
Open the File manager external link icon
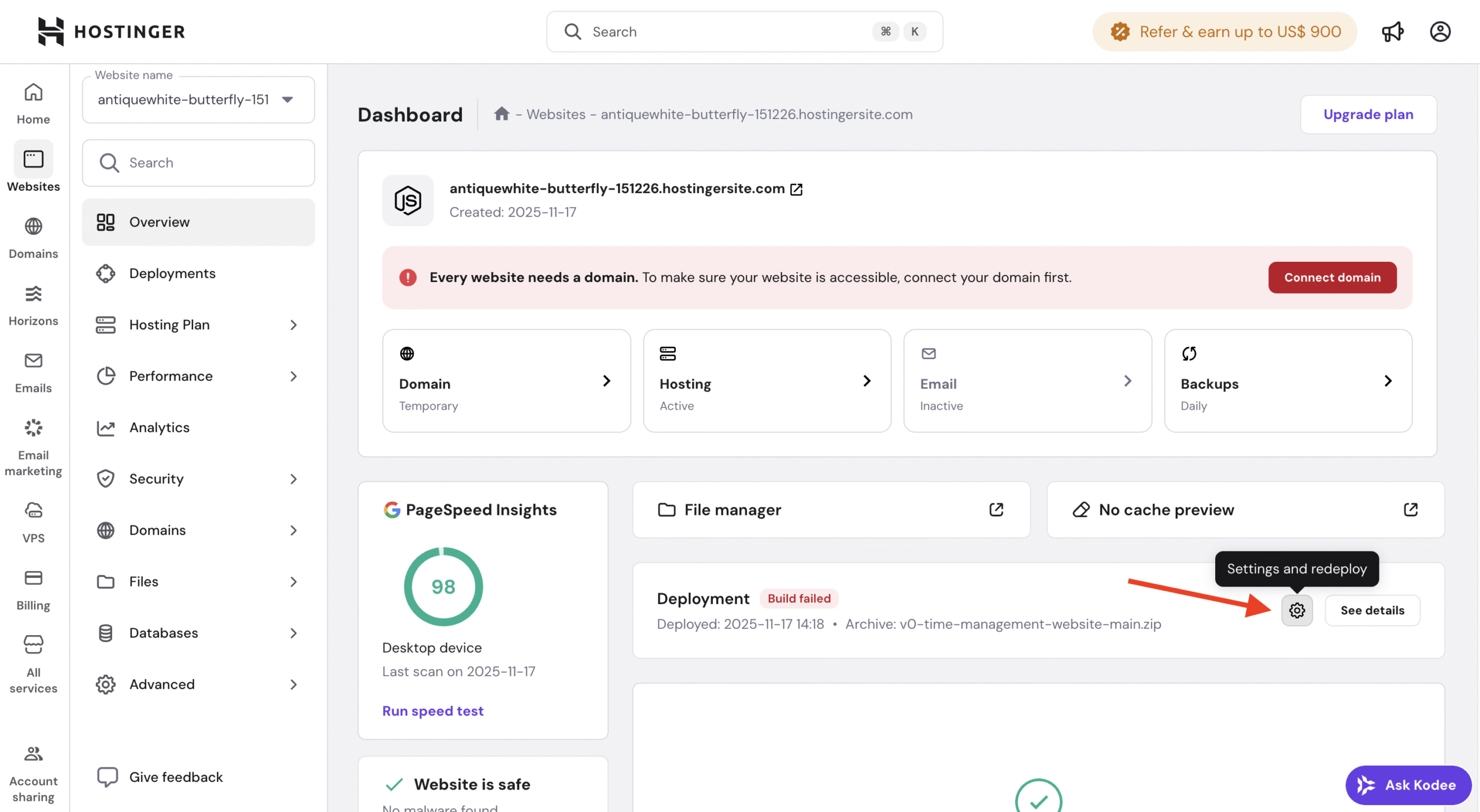click(996, 509)
